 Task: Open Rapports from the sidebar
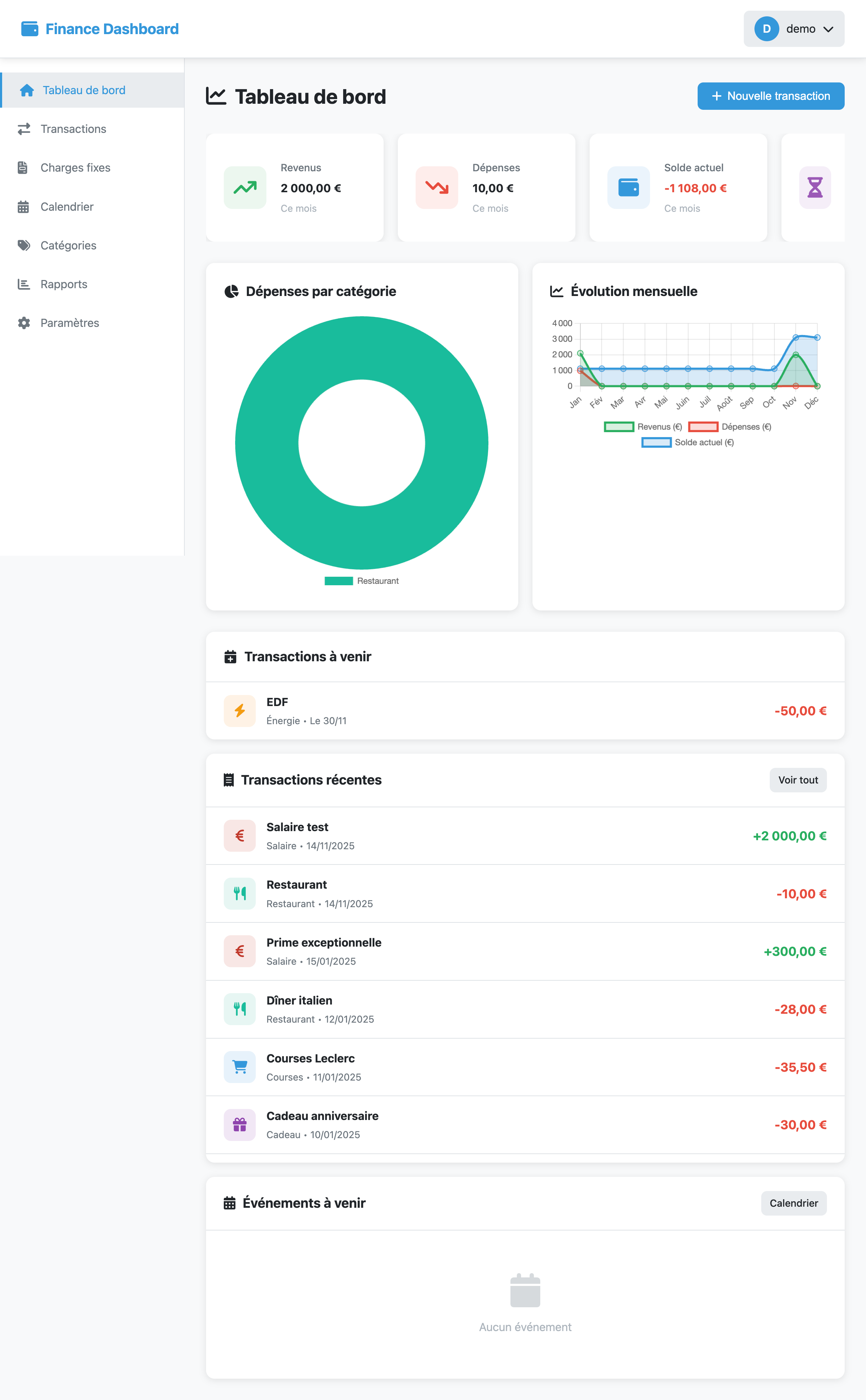64,284
